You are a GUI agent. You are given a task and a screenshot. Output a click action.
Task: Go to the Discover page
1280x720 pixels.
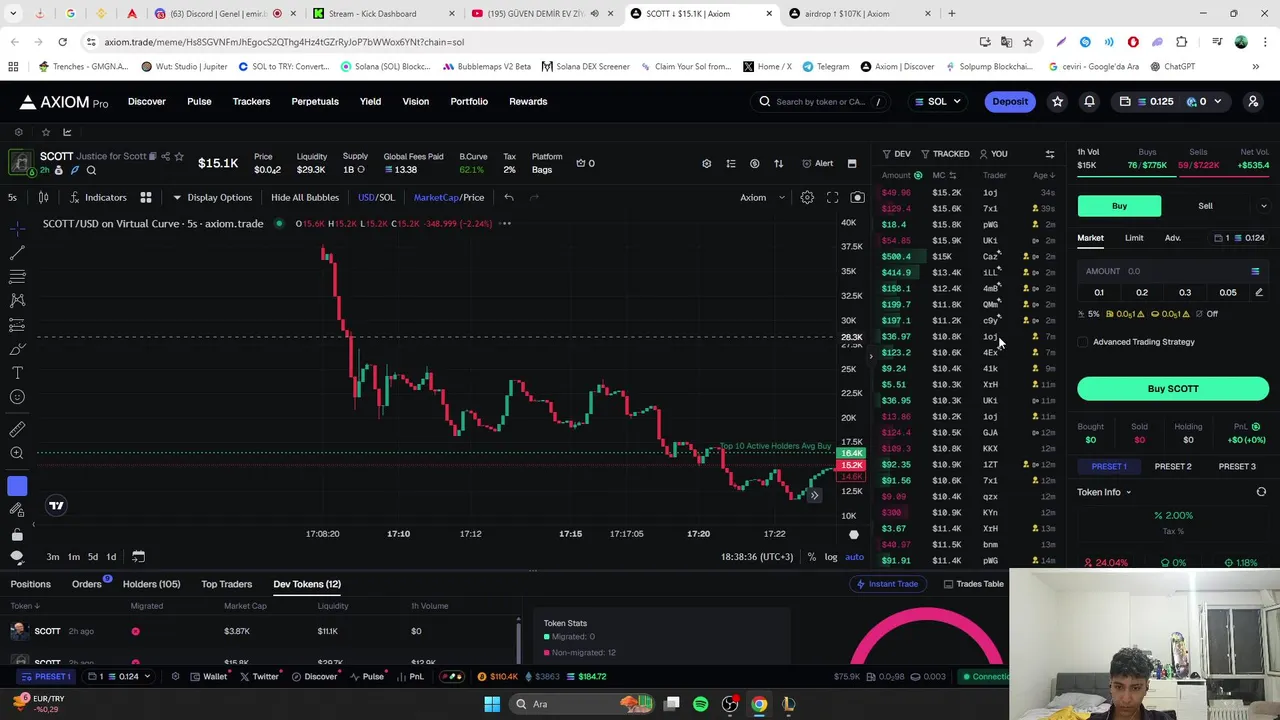tap(146, 101)
